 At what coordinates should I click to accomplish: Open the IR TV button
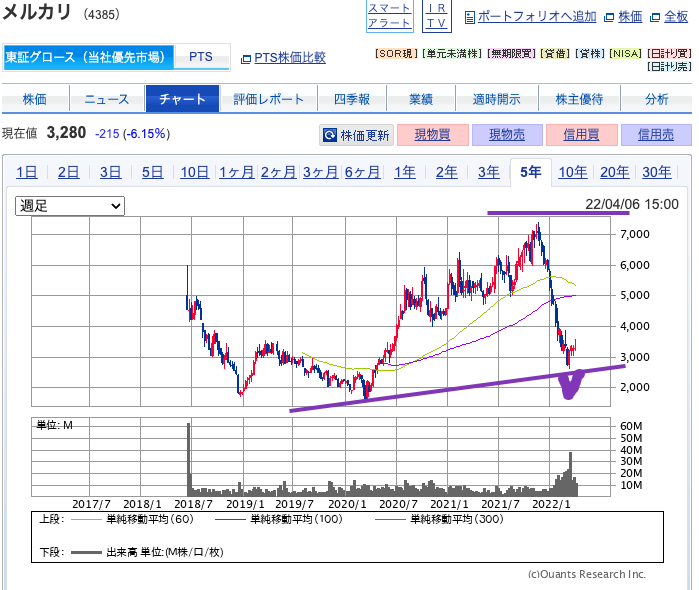(437, 16)
